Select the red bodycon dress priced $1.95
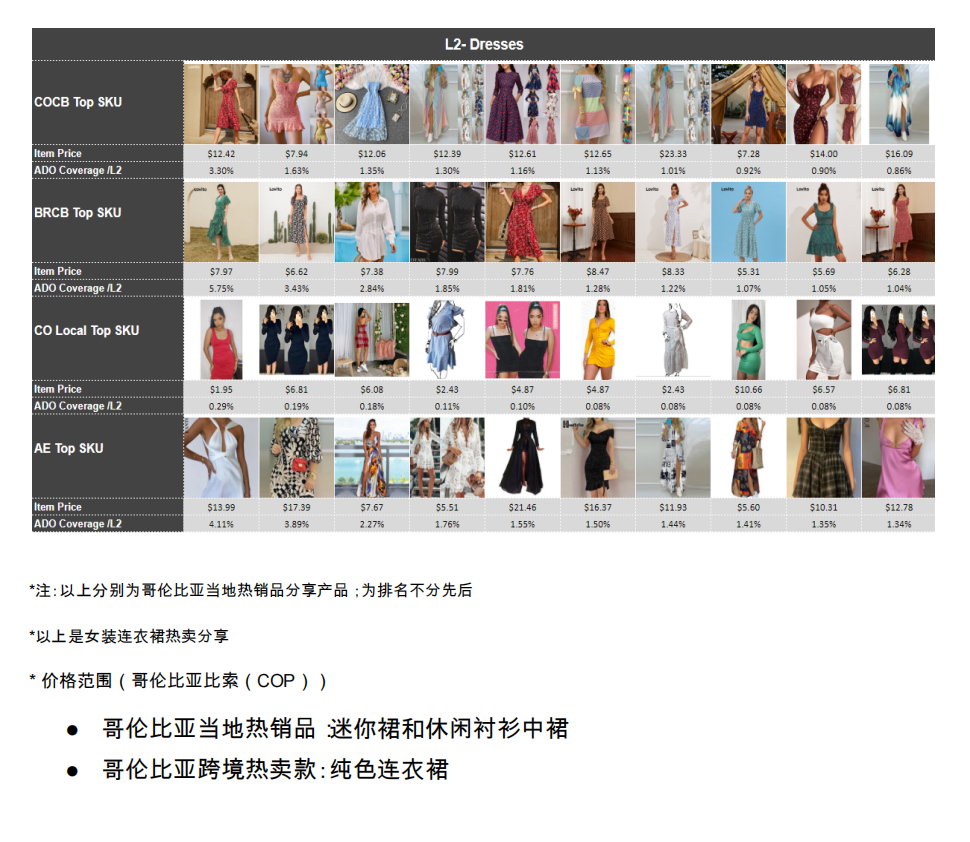 [220, 339]
